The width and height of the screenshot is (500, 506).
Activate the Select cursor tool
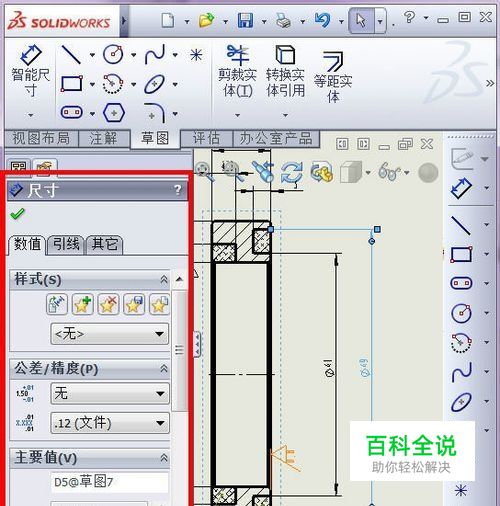[361, 21]
